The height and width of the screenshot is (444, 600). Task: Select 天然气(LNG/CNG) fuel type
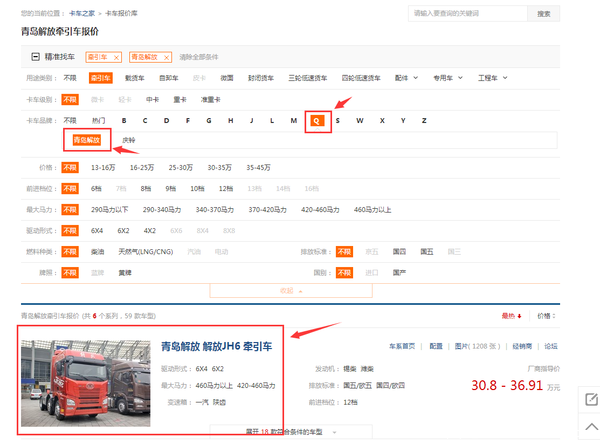[145, 251]
